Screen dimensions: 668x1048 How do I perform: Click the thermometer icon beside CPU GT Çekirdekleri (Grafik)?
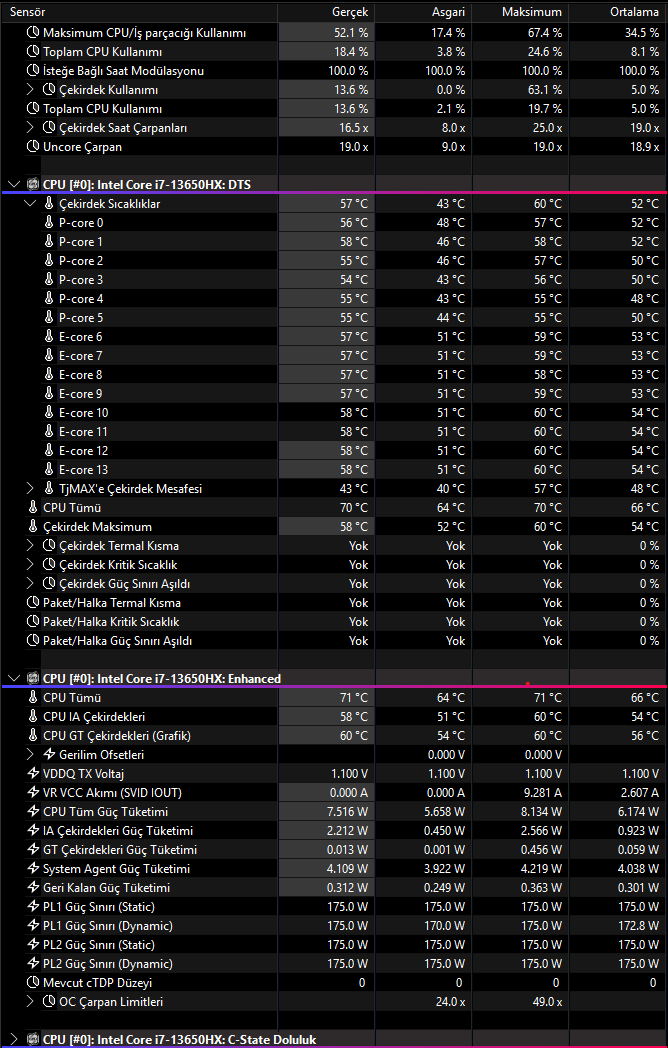click(x=33, y=735)
